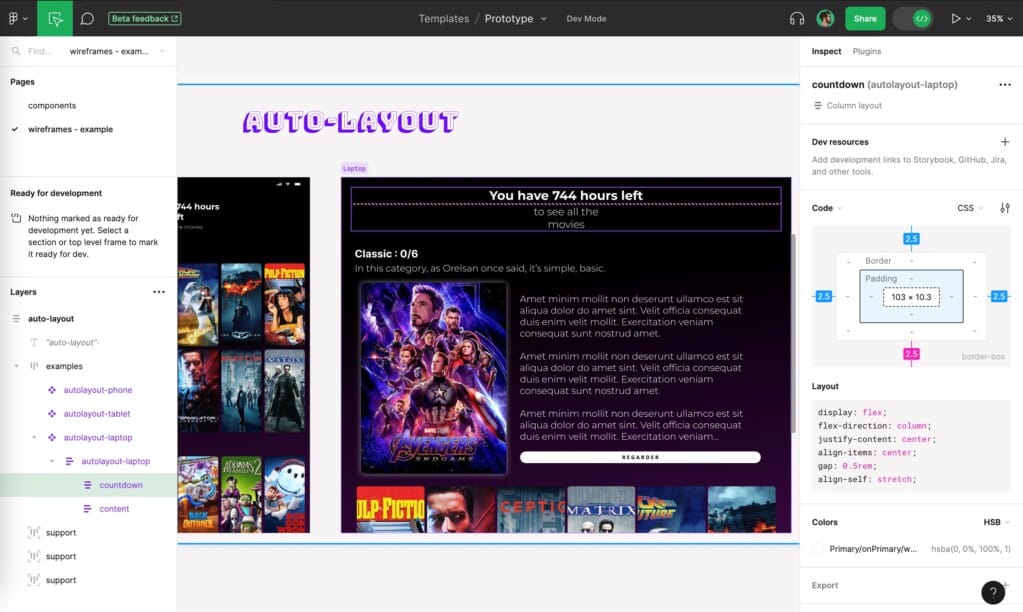Image resolution: width=1023 pixels, height=612 pixels.
Task: Switch to the Plugins tab
Action: point(869,51)
